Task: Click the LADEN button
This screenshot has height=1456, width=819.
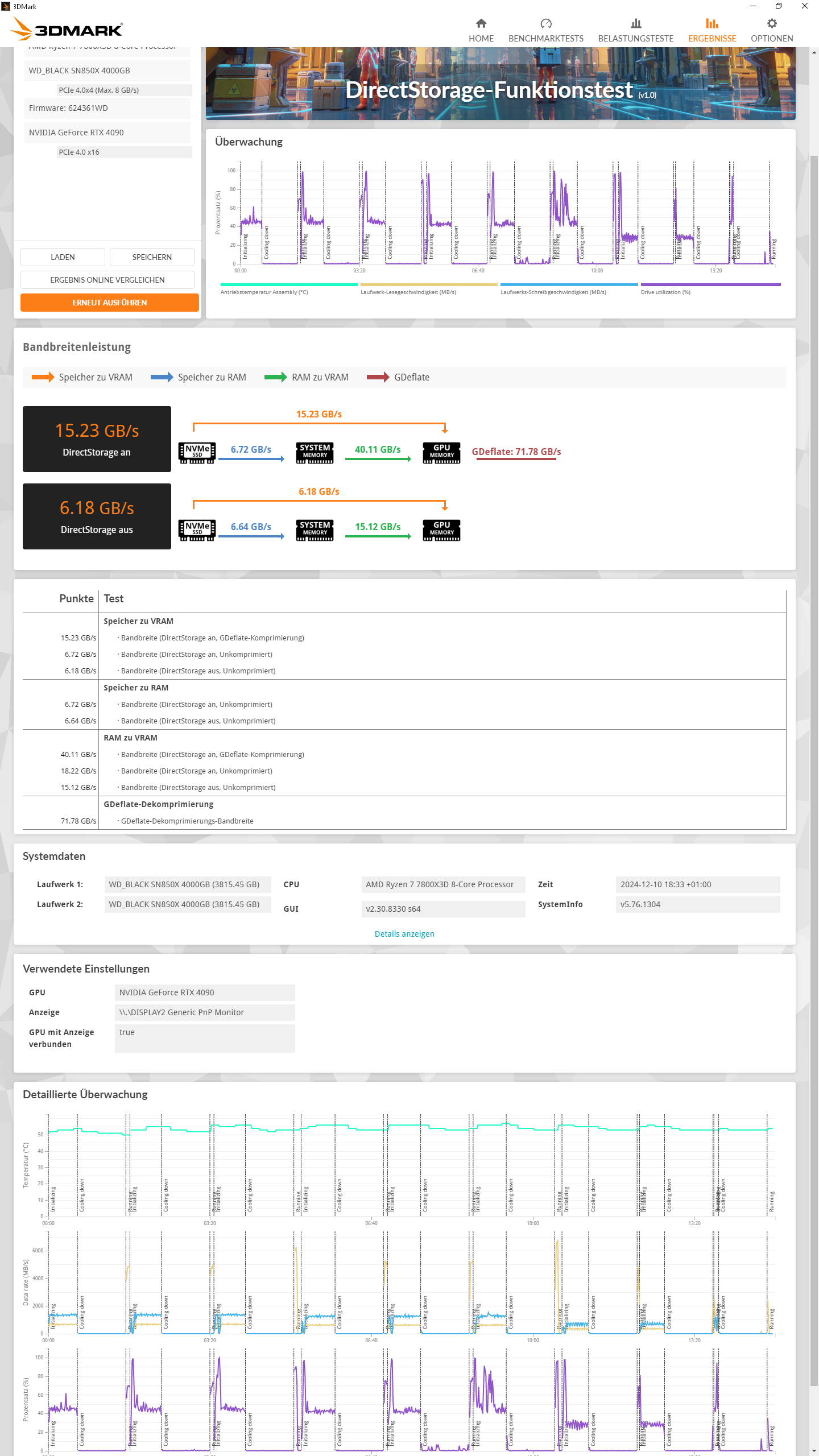Action: pos(63,257)
